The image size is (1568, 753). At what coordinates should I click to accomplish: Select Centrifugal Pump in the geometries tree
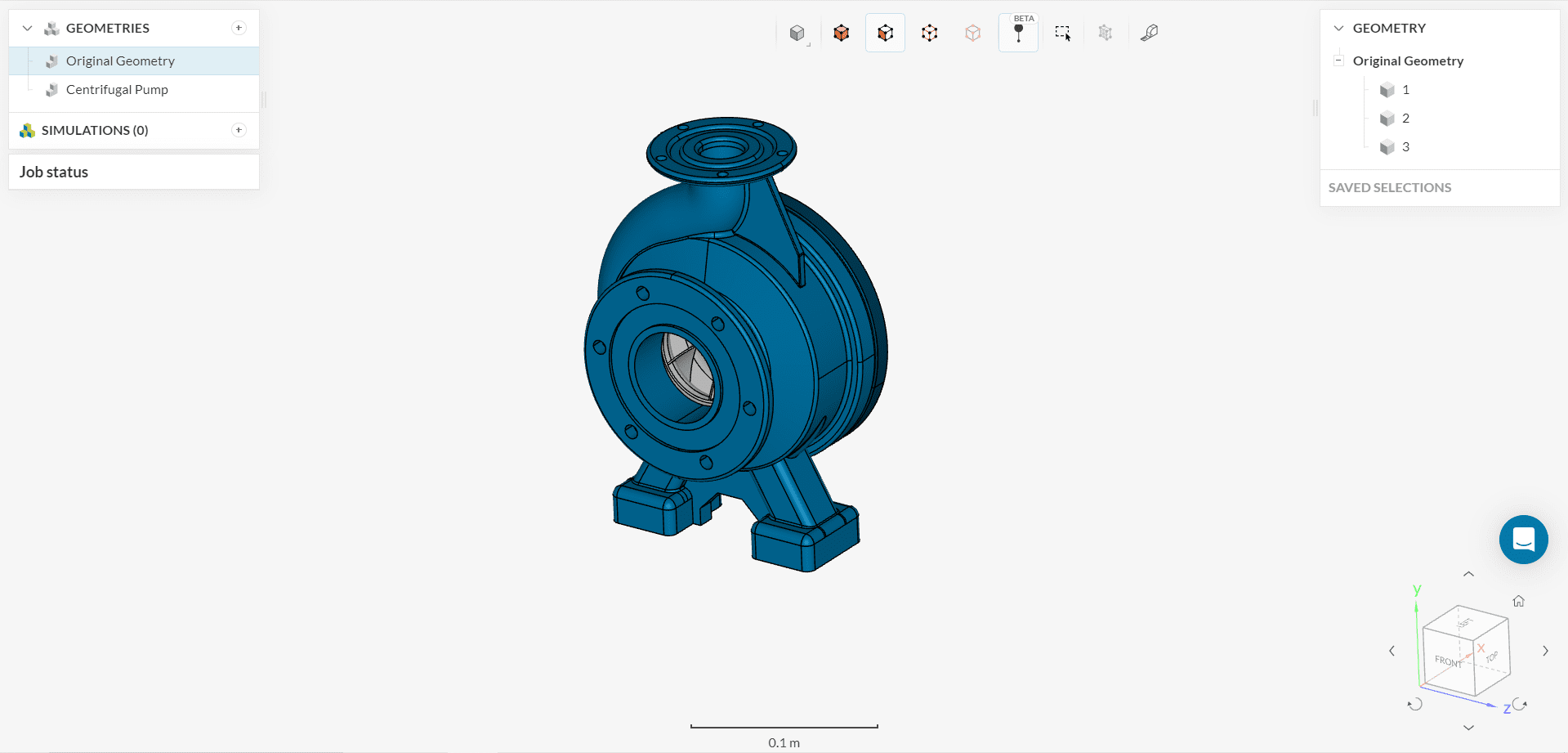(x=117, y=90)
